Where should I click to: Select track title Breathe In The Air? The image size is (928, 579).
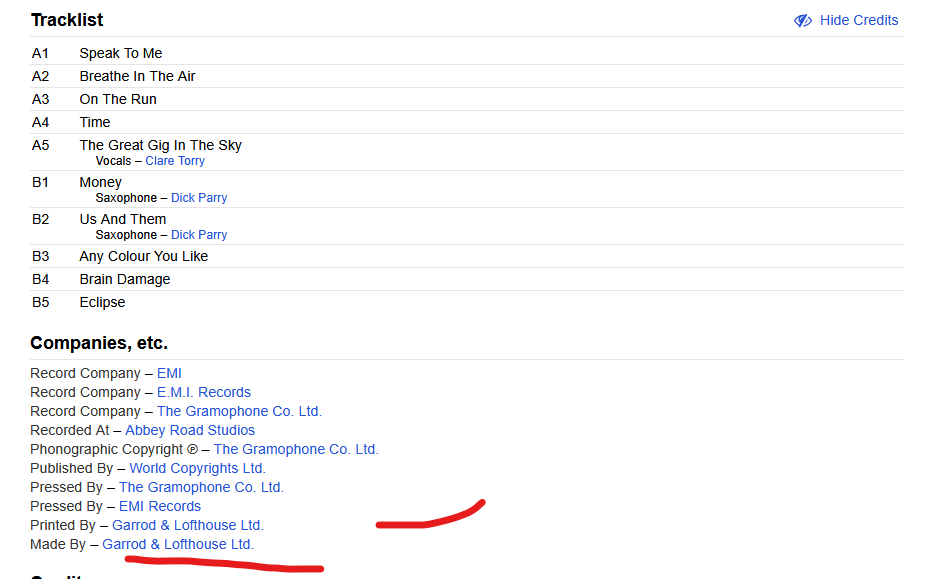tap(137, 76)
